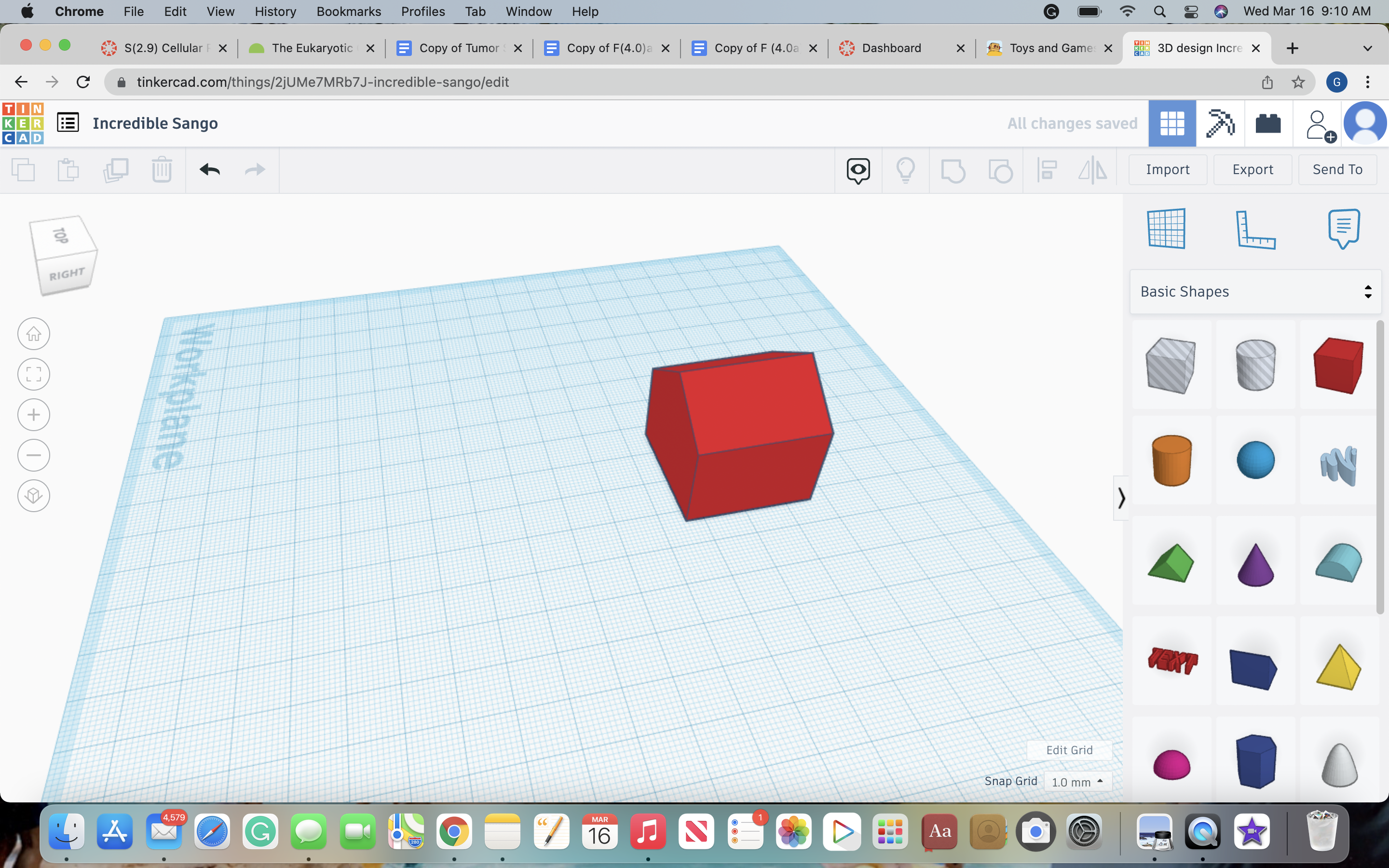1389x868 pixels.
Task: Click the Home view button
Action: 33,334
